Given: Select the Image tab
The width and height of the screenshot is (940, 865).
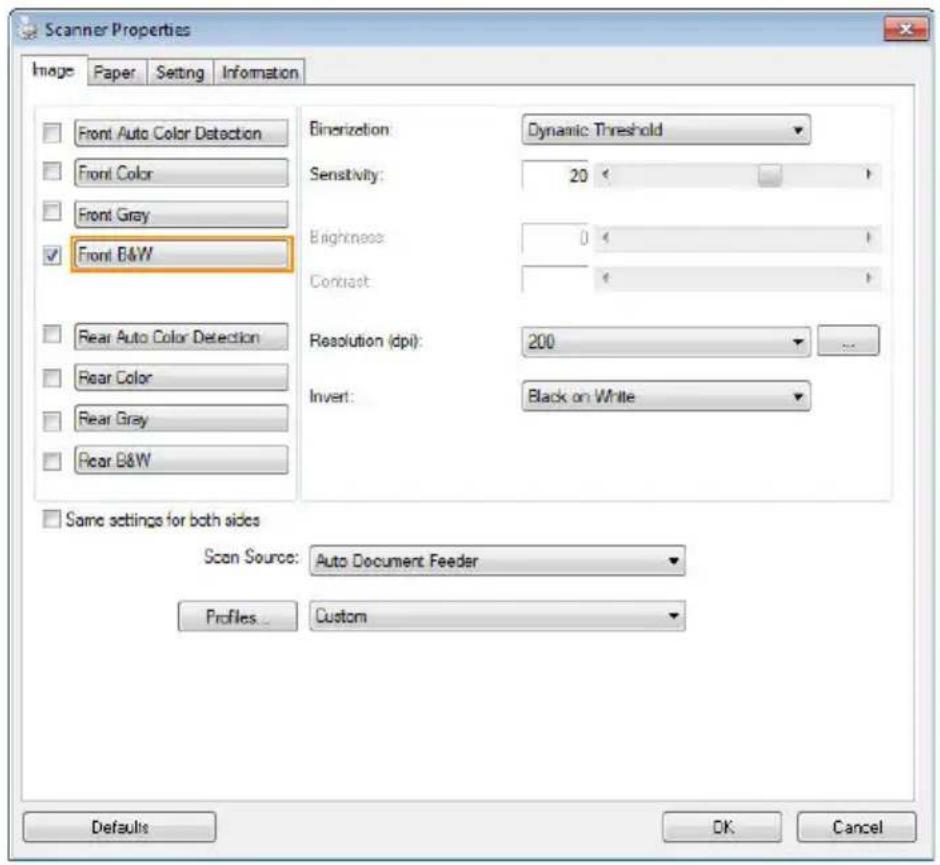Looking at the screenshot, I should pos(54,71).
